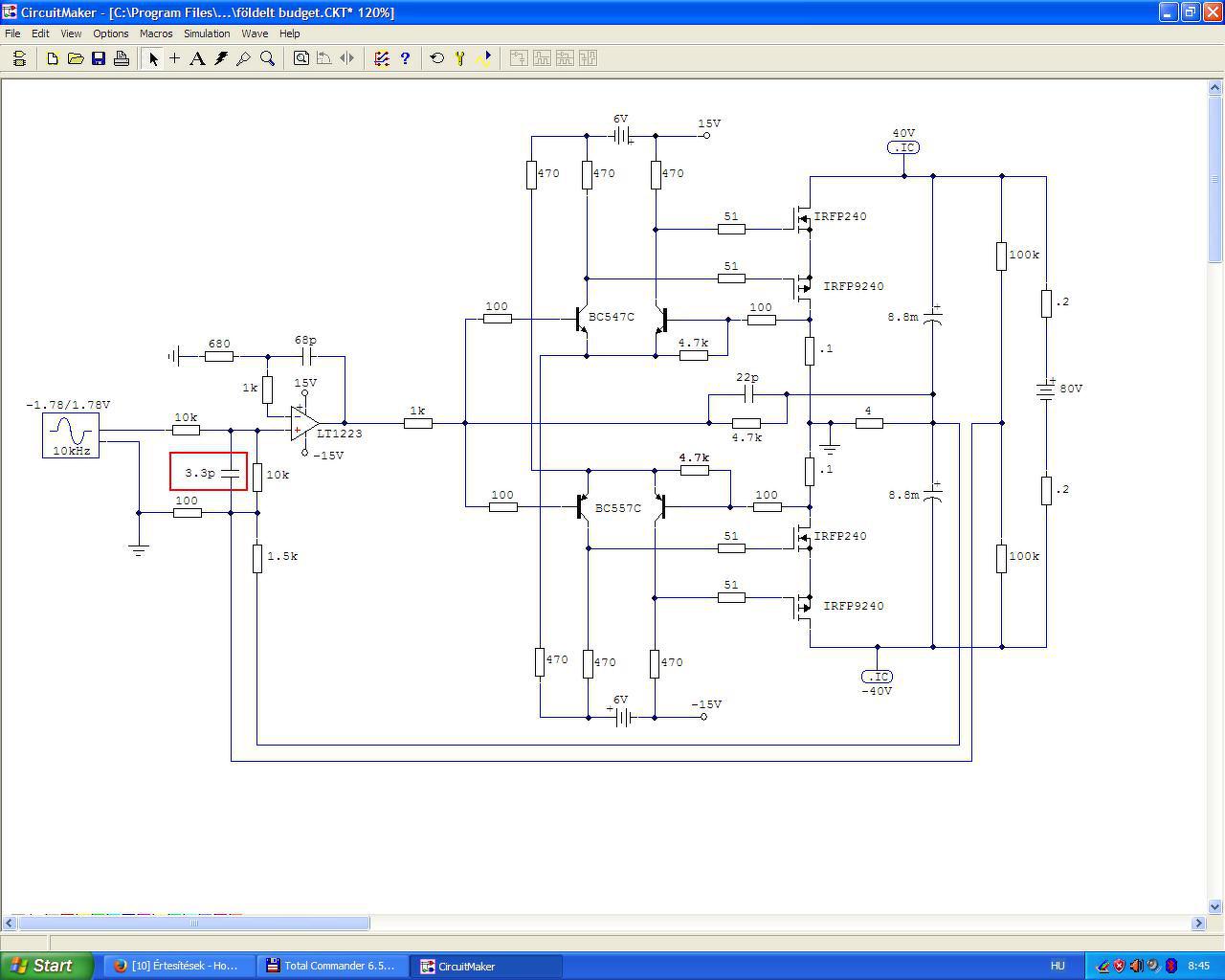Open the Simulation menu
This screenshot has height=980, width=1225.
pyautogui.click(x=207, y=33)
